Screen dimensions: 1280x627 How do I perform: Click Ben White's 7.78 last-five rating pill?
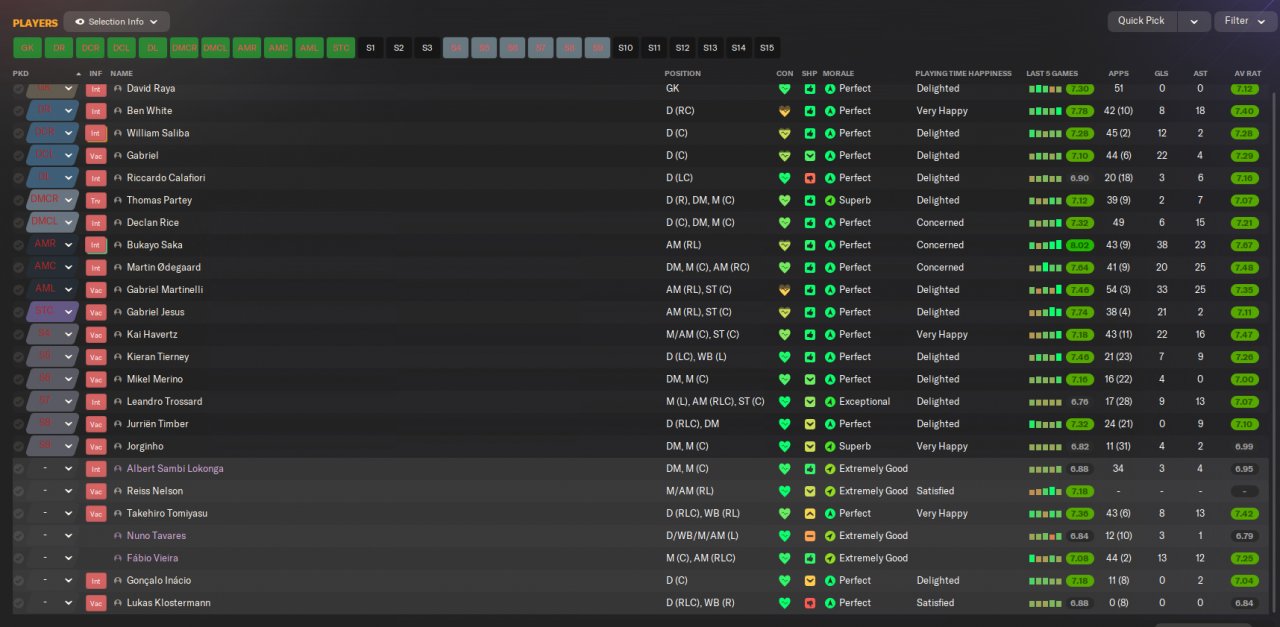pyautogui.click(x=1079, y=111)
